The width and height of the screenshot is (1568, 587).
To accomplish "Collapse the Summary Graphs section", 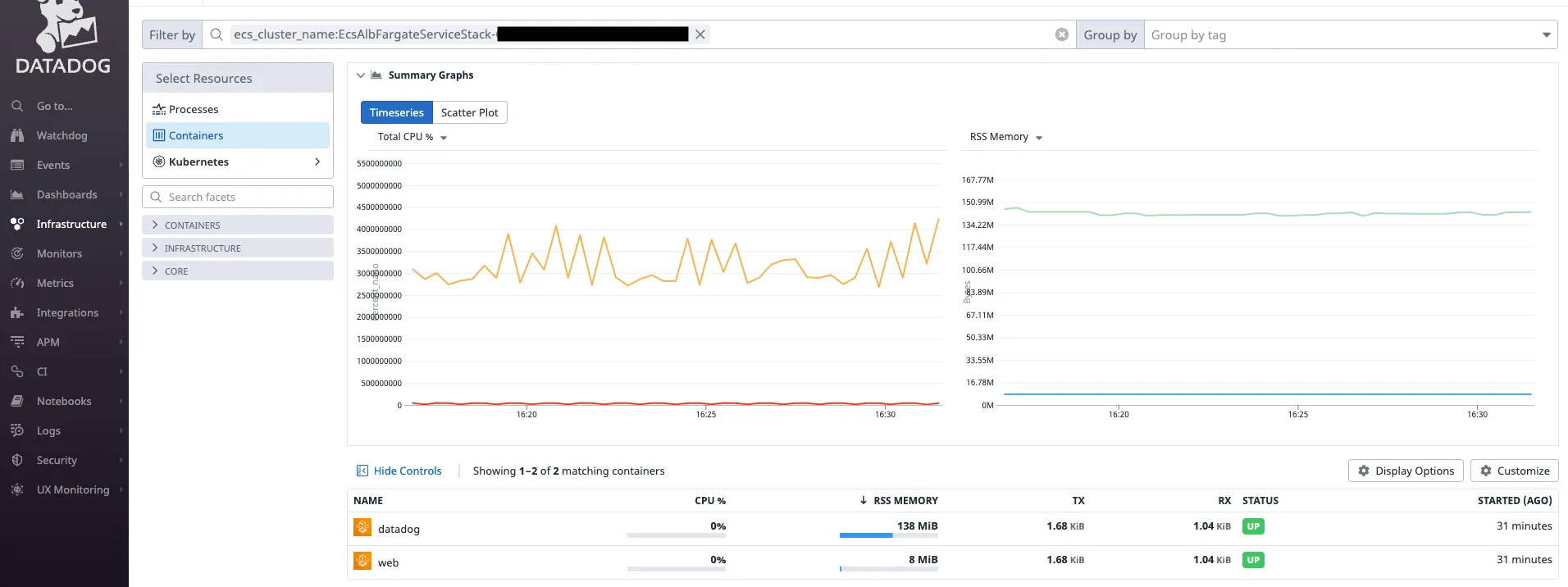I will (361, 75).
